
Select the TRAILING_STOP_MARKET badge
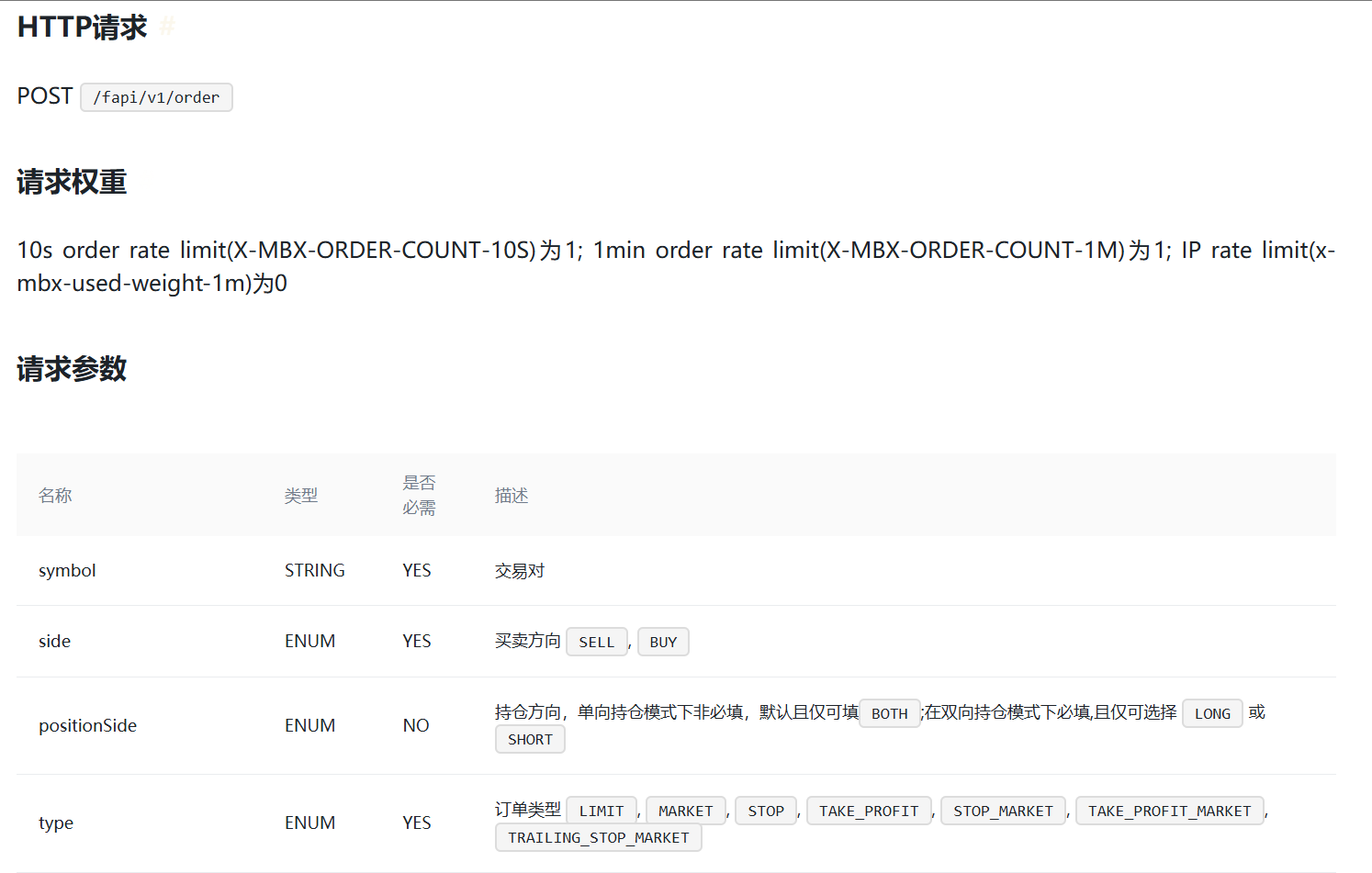[x=598, y=837]
